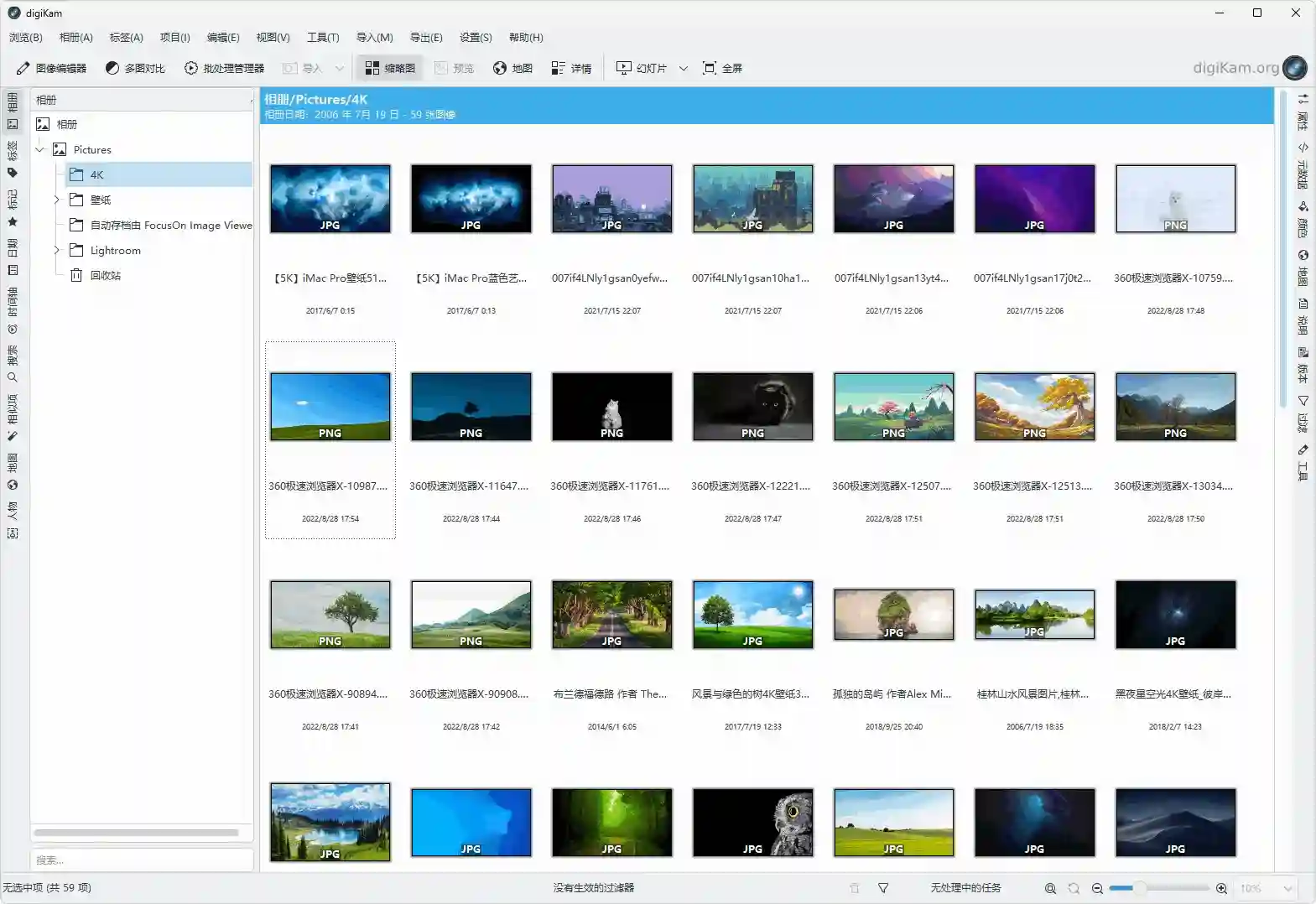Select the 4K album folder
The image size is (1316, 904).
pyautogui.click(x=159, y=174)
